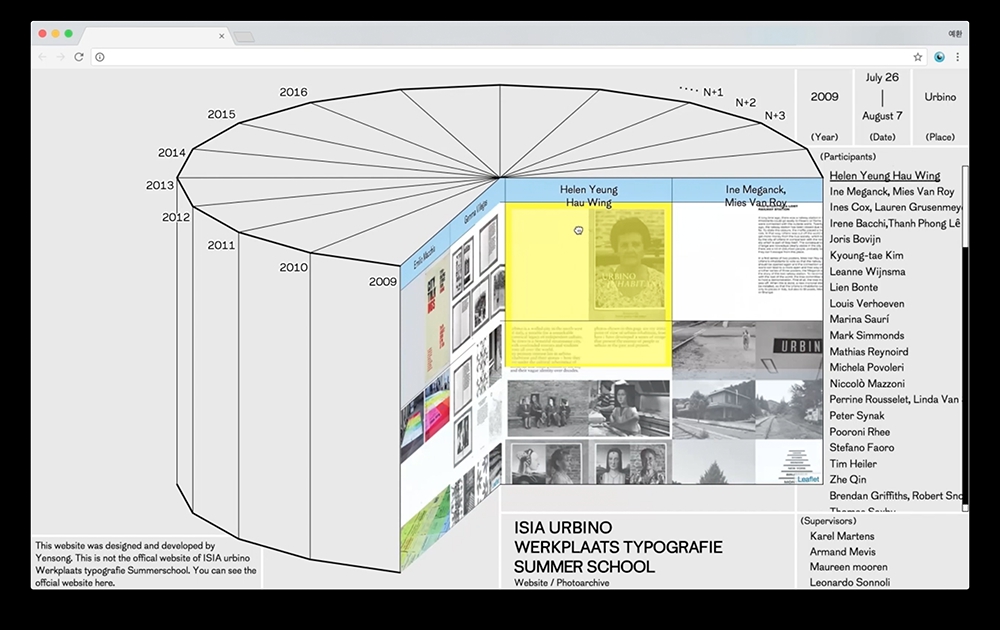Click supervisor Maureen mooren
Image resolution: width=1000 pixels, height=630 pixels.
(x=848, y=567)
